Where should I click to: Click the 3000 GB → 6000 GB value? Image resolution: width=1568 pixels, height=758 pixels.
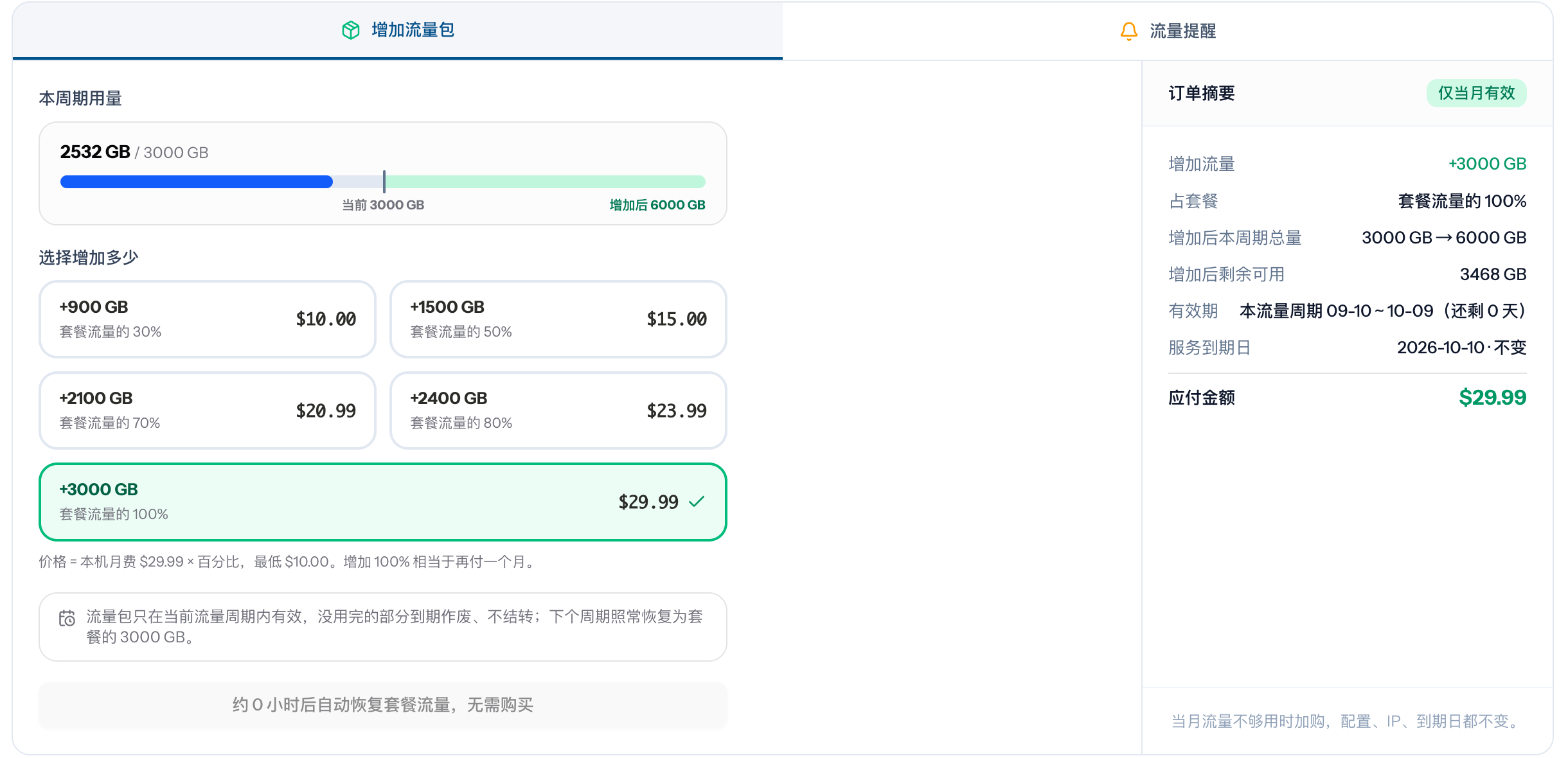coord(1444,238)
